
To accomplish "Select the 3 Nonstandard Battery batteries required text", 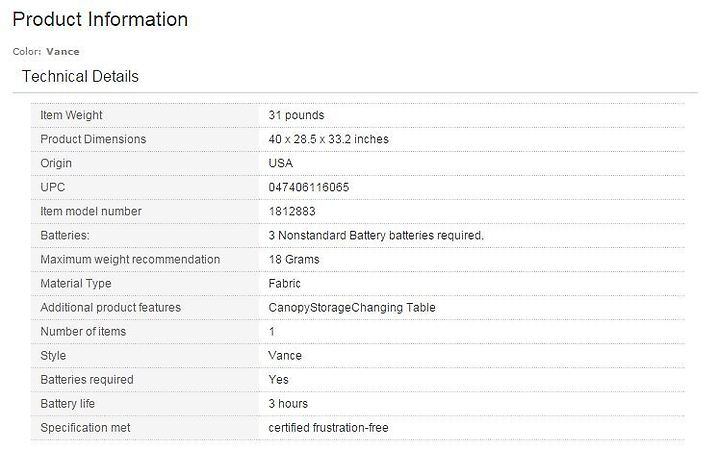I will 376,236.
